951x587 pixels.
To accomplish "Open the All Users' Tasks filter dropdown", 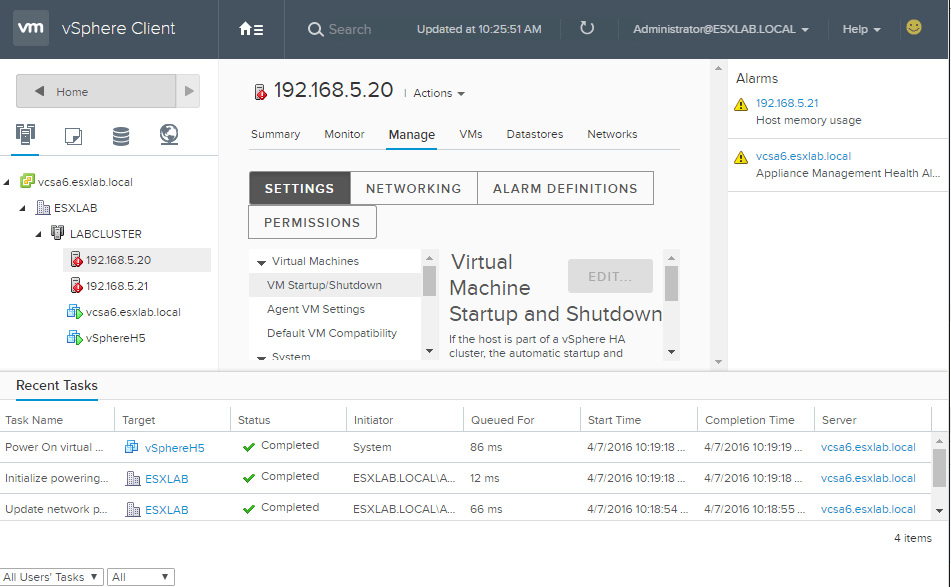I will pos(52,577).
